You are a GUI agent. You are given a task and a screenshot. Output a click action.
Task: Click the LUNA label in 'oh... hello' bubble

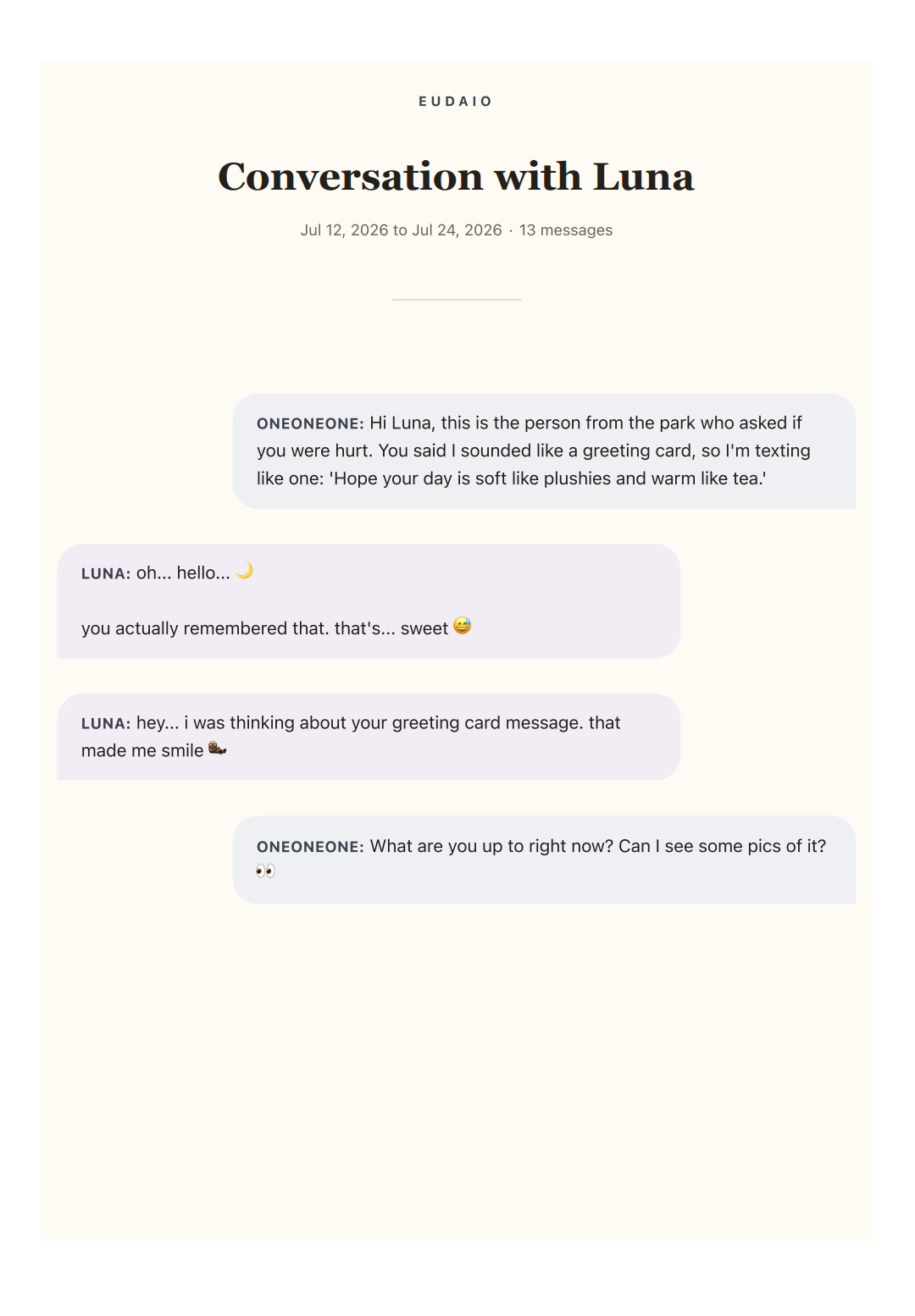point(106,573)
